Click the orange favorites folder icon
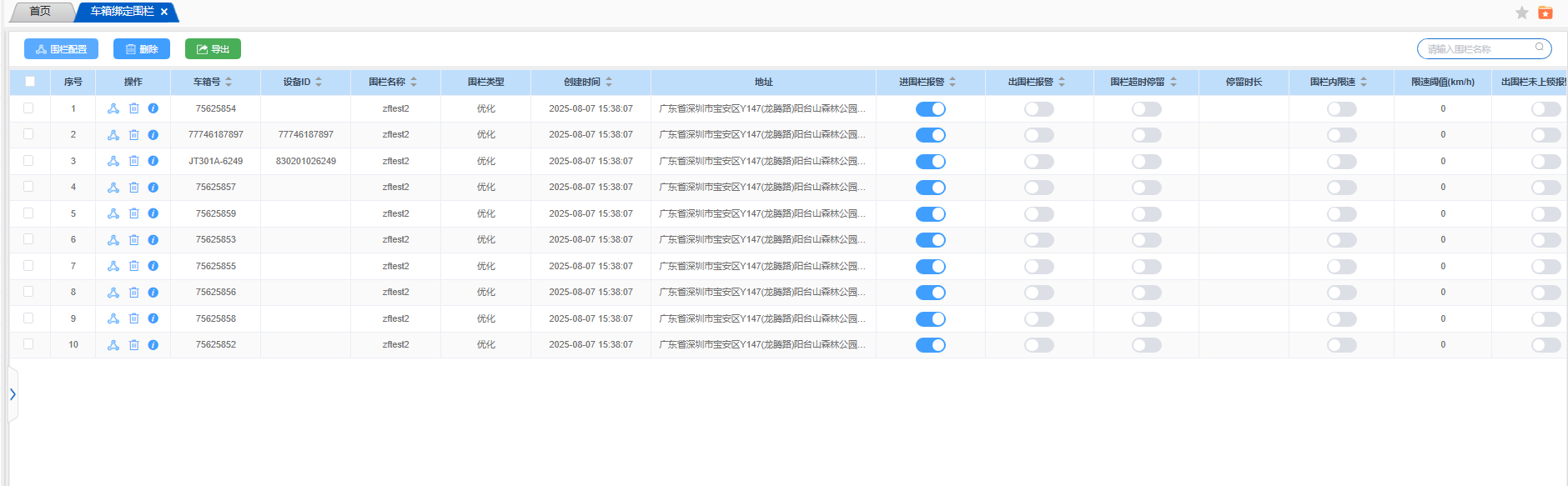The image size is (1568, 486). [1545, 13]
